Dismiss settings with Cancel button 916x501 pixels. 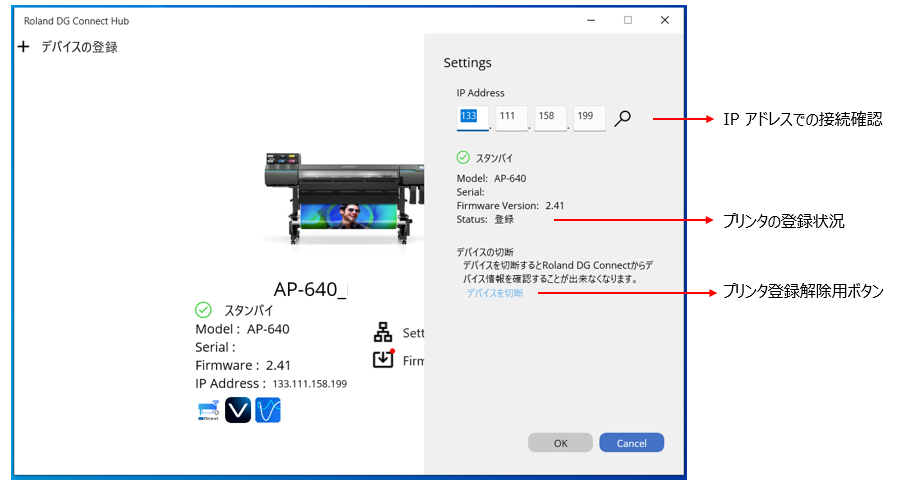pos(632,443)
